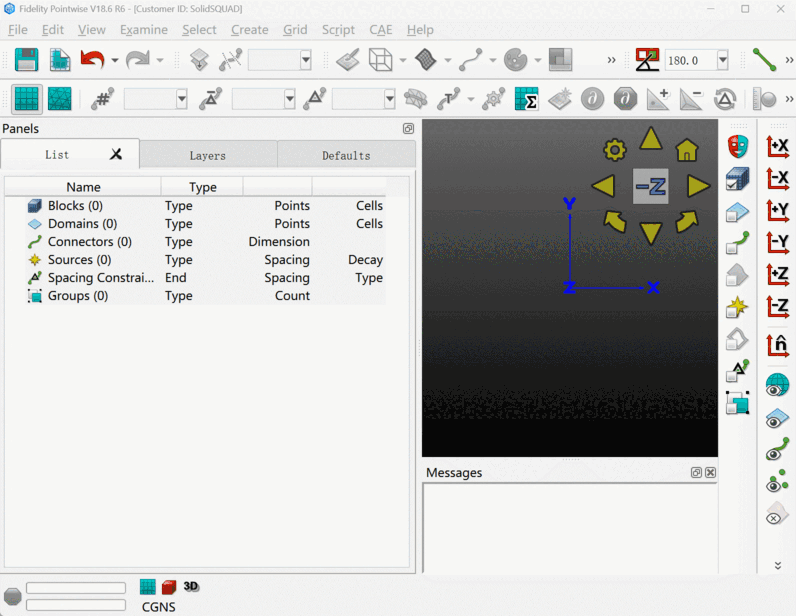The image size is (796, 616).
Task: Set view to +Z axis
Action: point(778,275)
